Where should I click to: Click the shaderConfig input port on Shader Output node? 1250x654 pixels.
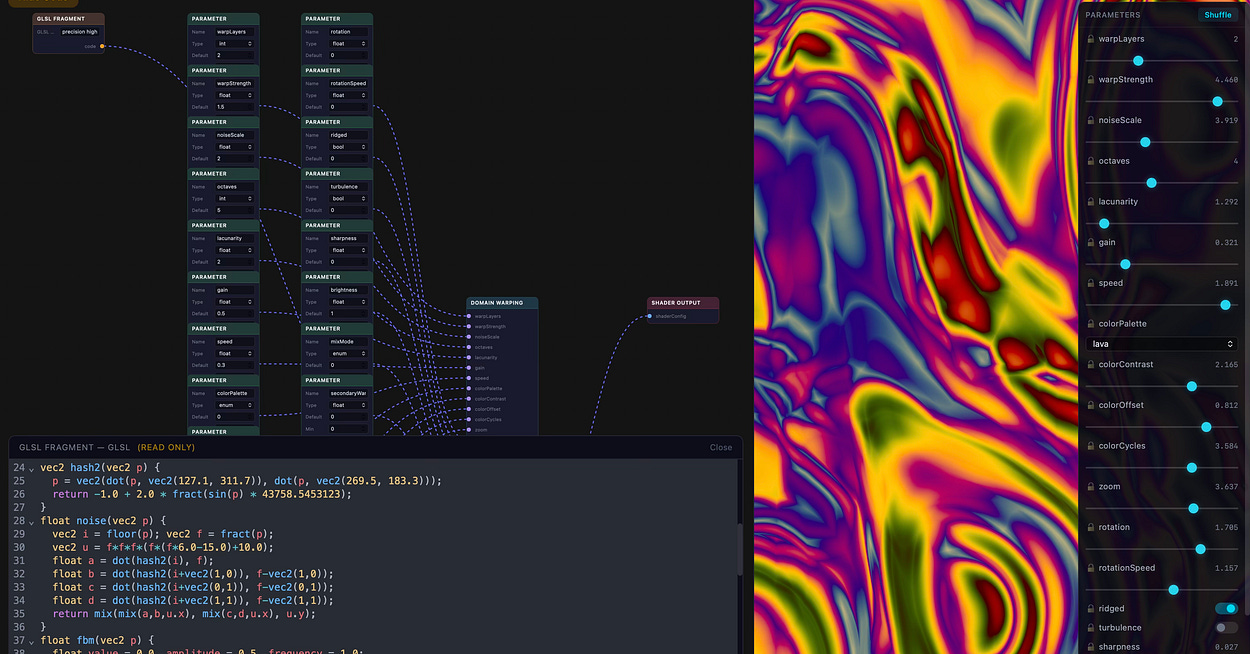pyautogui.click(x=649, y=316)
